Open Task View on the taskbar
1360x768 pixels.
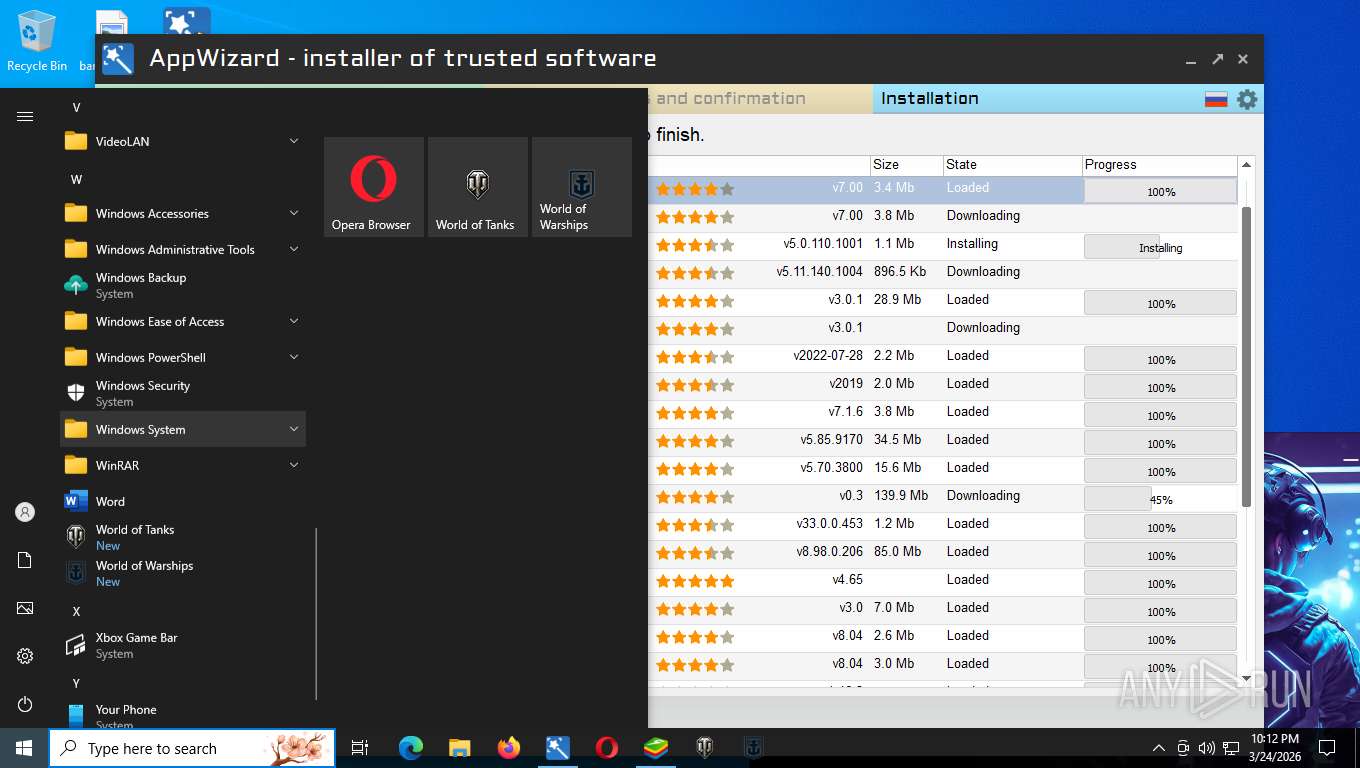pos(360,748)
